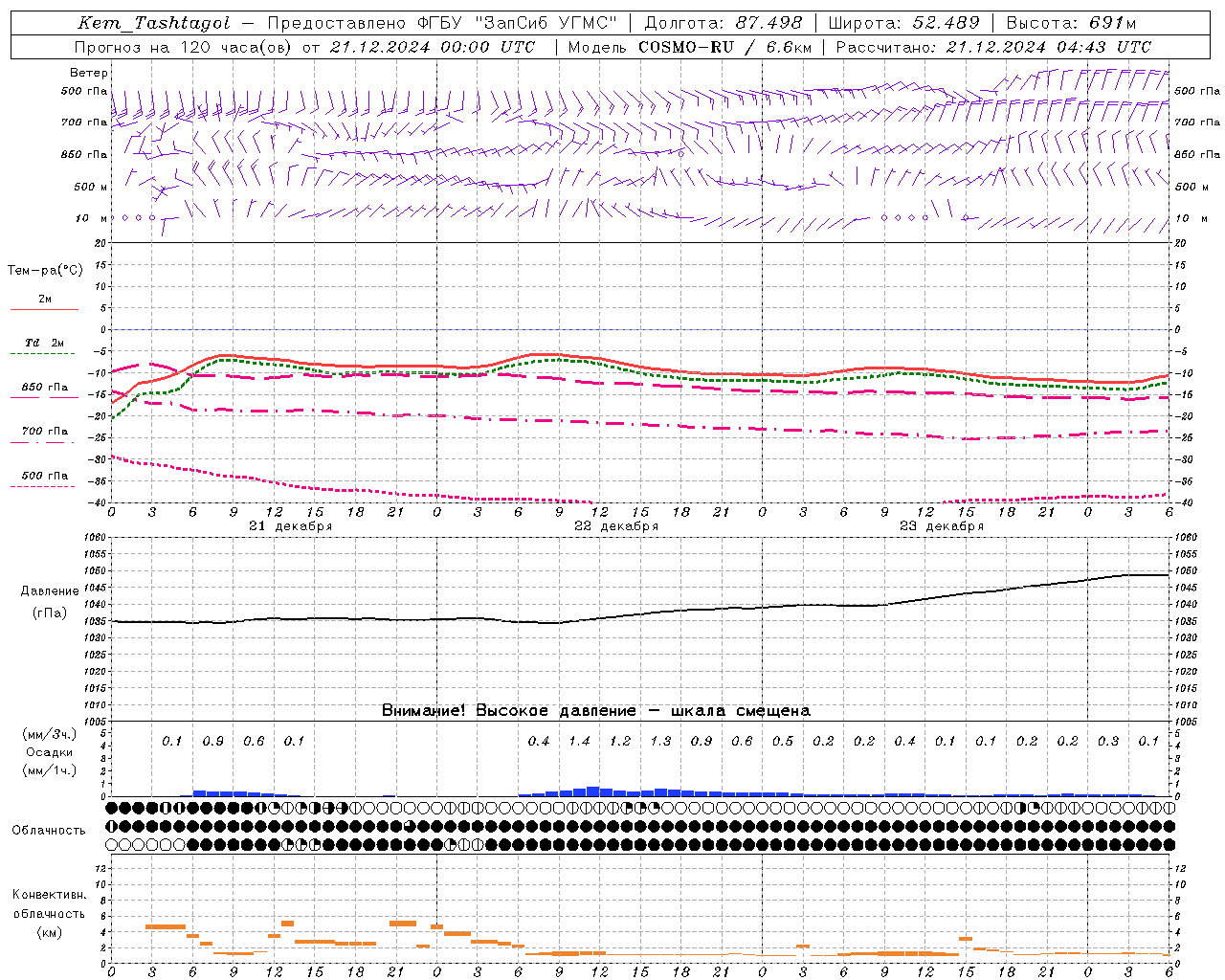Select the 'Широта: 52.489' latitude value

click(903, 23)
